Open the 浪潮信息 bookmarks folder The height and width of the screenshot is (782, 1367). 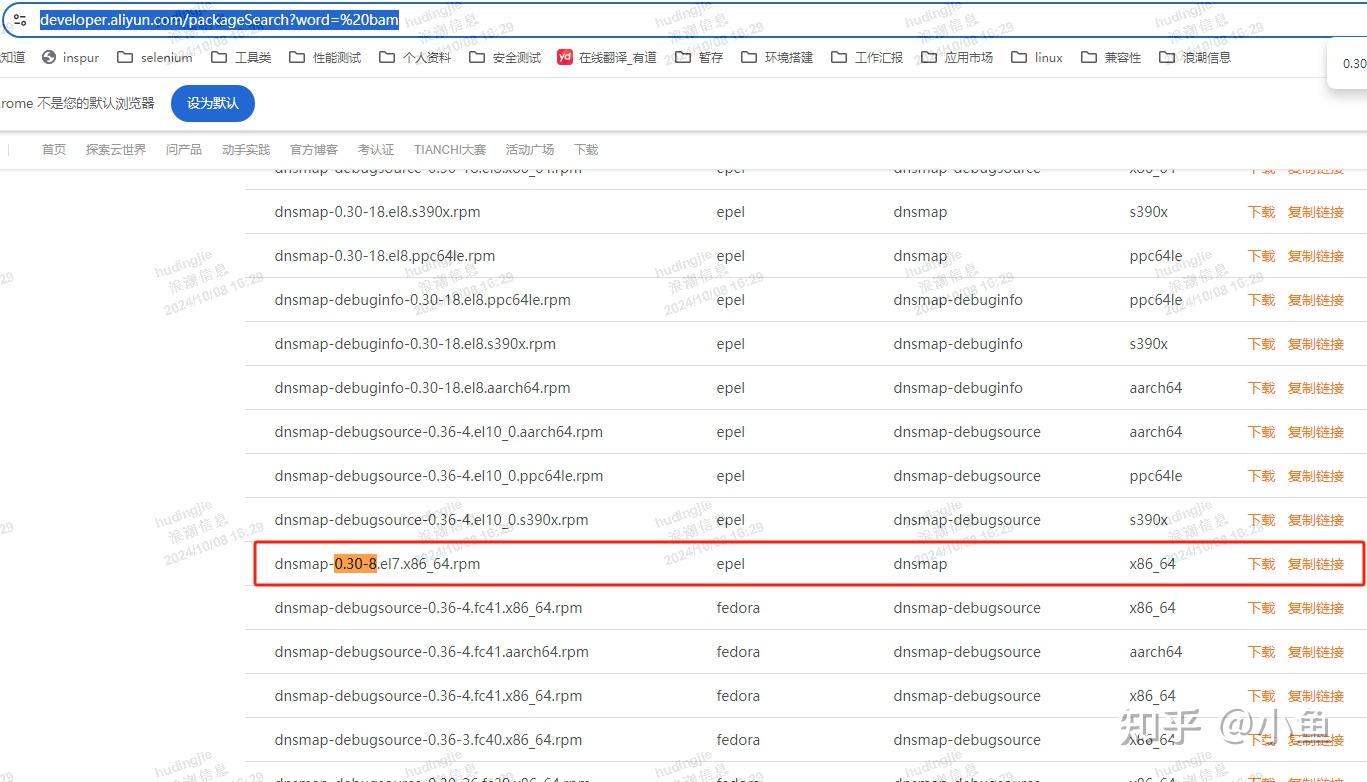[1204, 57]
